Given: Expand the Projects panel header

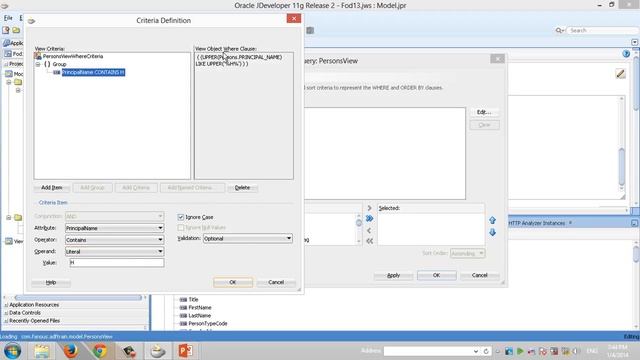Looking at the screenshot, I should click(x=6, y=64).
